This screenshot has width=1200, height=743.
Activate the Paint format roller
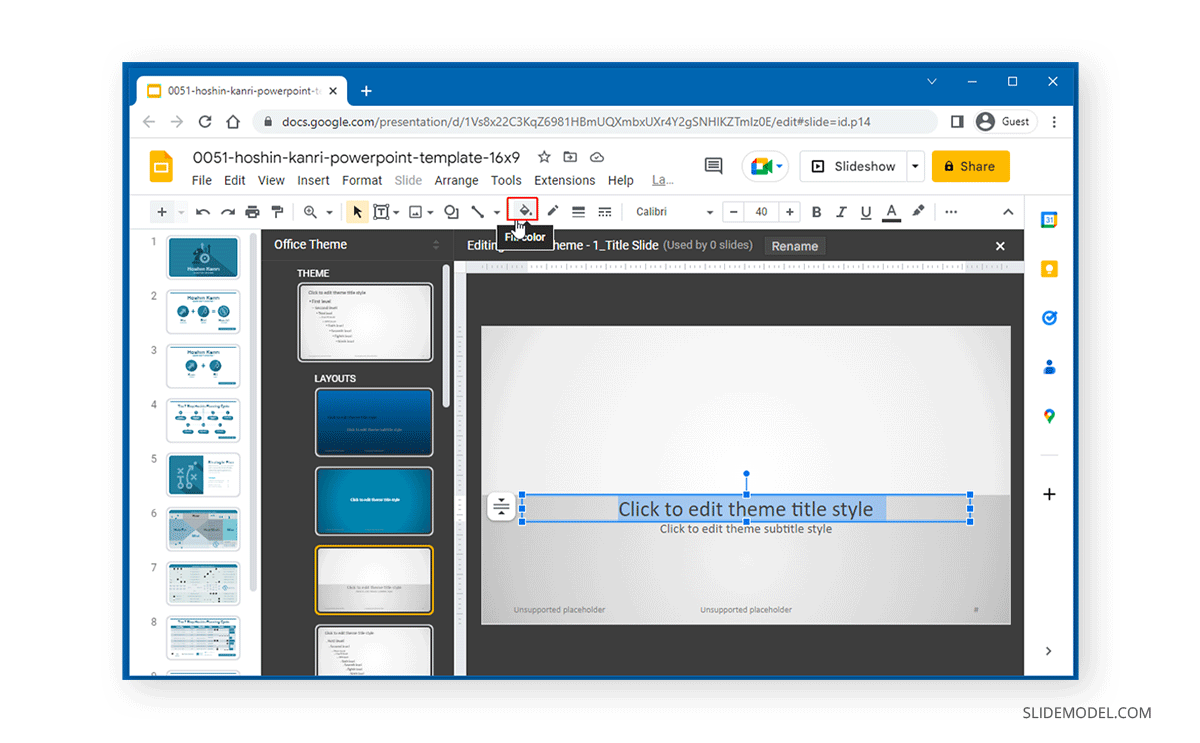[x=277, y=212]
